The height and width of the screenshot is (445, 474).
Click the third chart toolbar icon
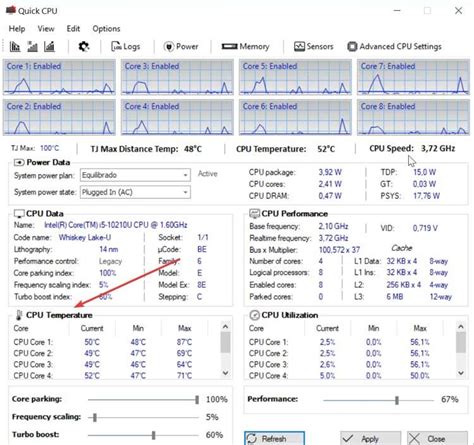[50, 47]
